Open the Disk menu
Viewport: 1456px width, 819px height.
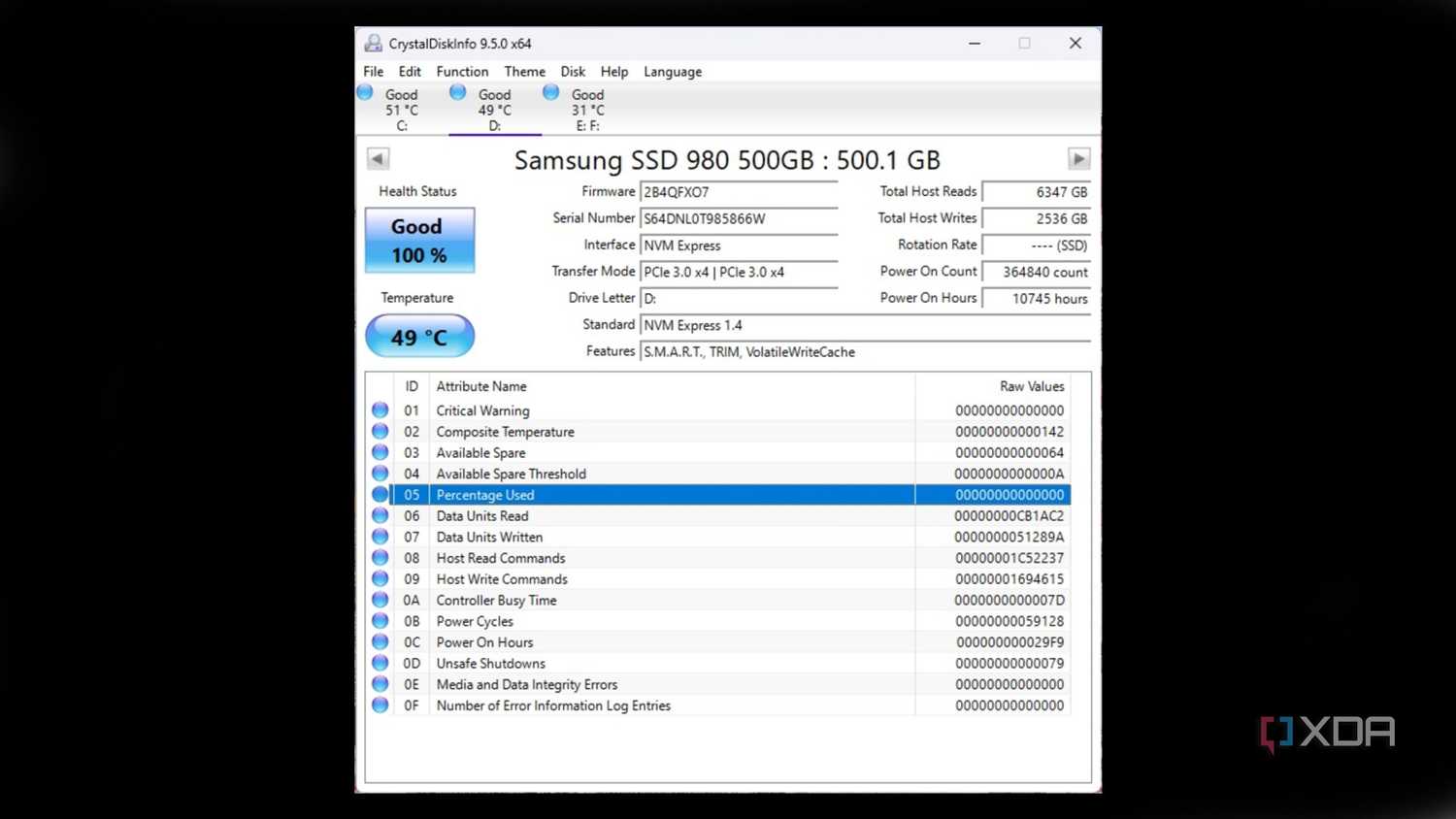573,72
